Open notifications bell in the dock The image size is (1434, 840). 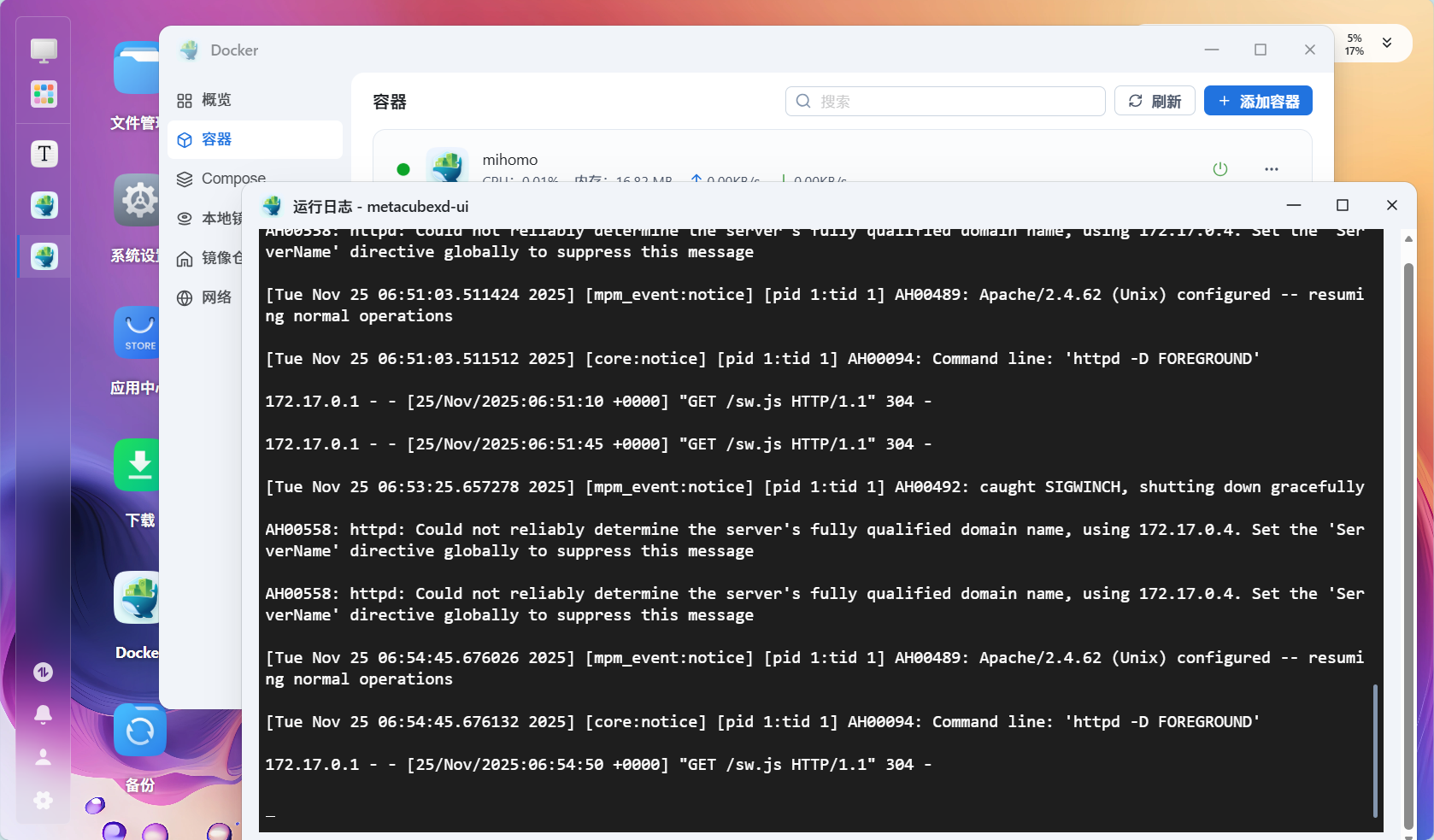44,714
